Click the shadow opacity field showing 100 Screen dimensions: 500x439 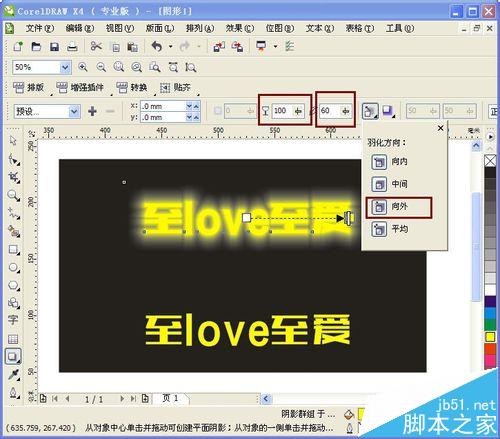pos(282,111)
